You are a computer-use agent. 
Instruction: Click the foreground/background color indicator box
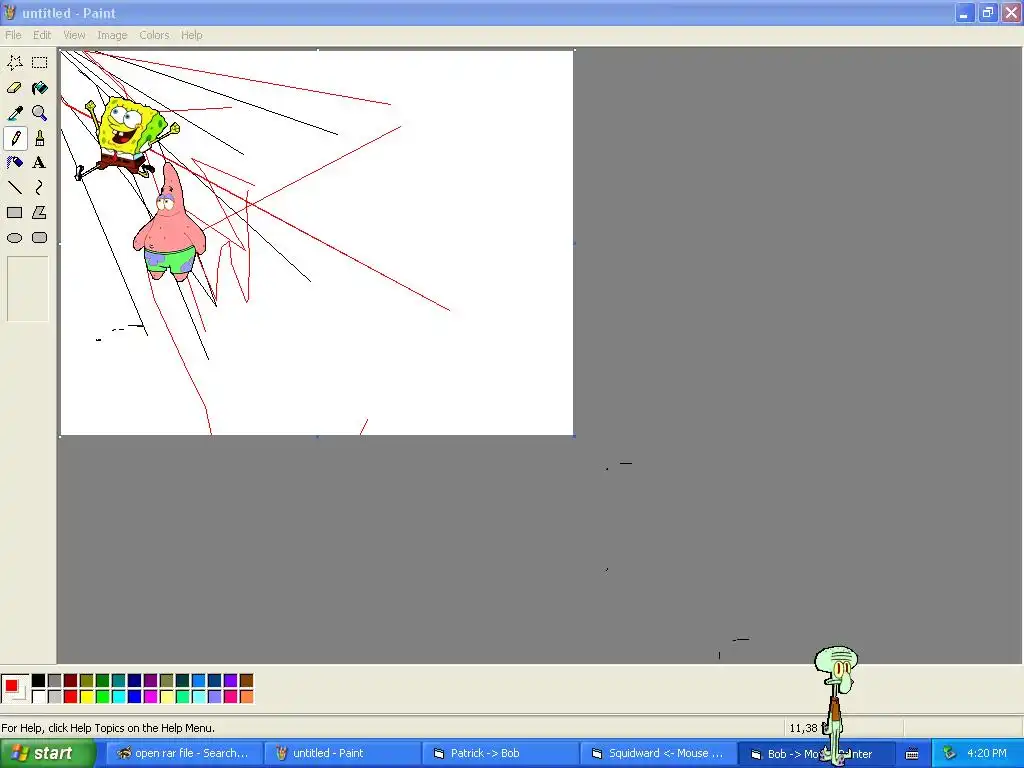pyautogui.click(x=15, y=689)
